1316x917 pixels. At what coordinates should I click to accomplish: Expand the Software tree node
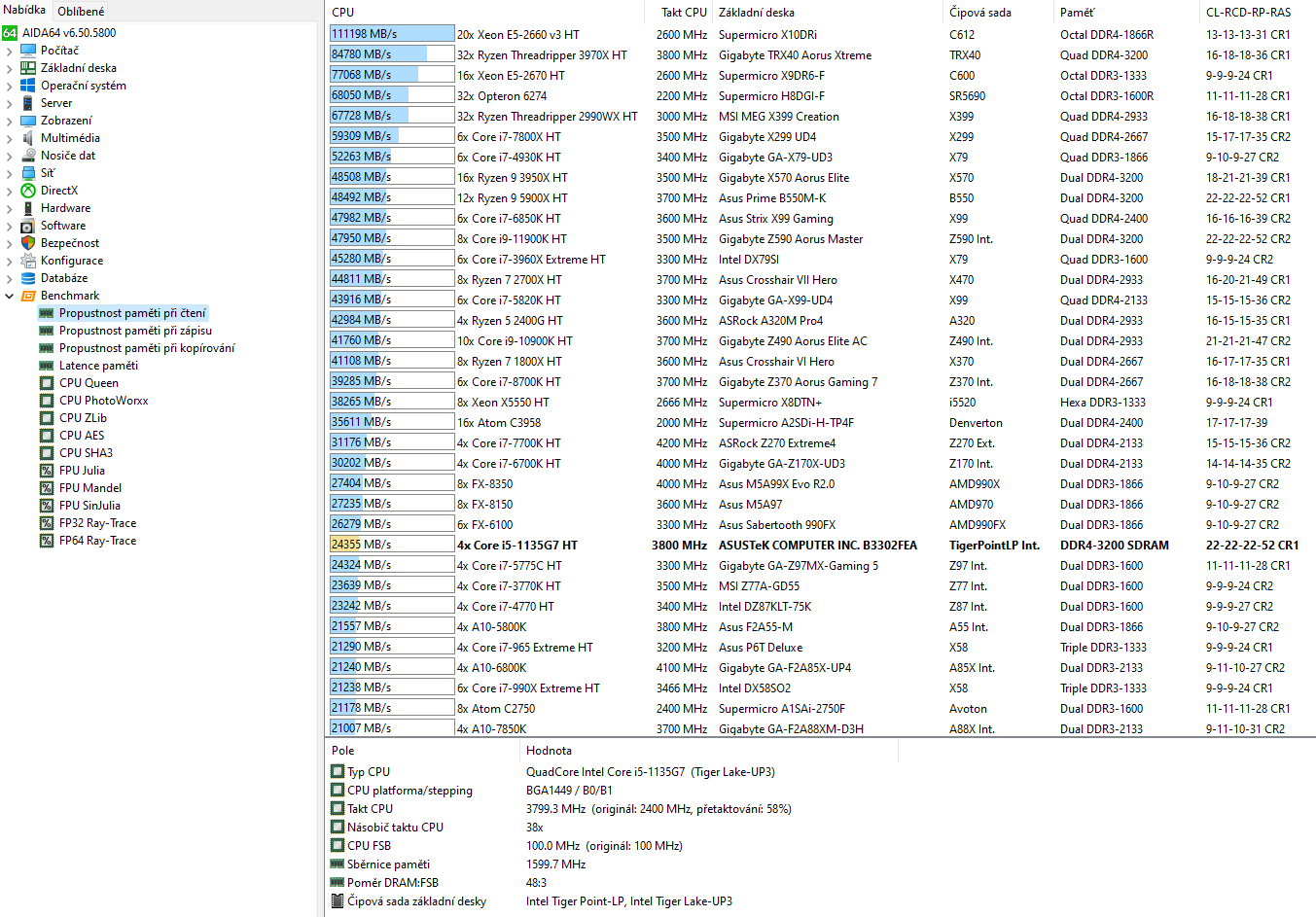(10, 226)
